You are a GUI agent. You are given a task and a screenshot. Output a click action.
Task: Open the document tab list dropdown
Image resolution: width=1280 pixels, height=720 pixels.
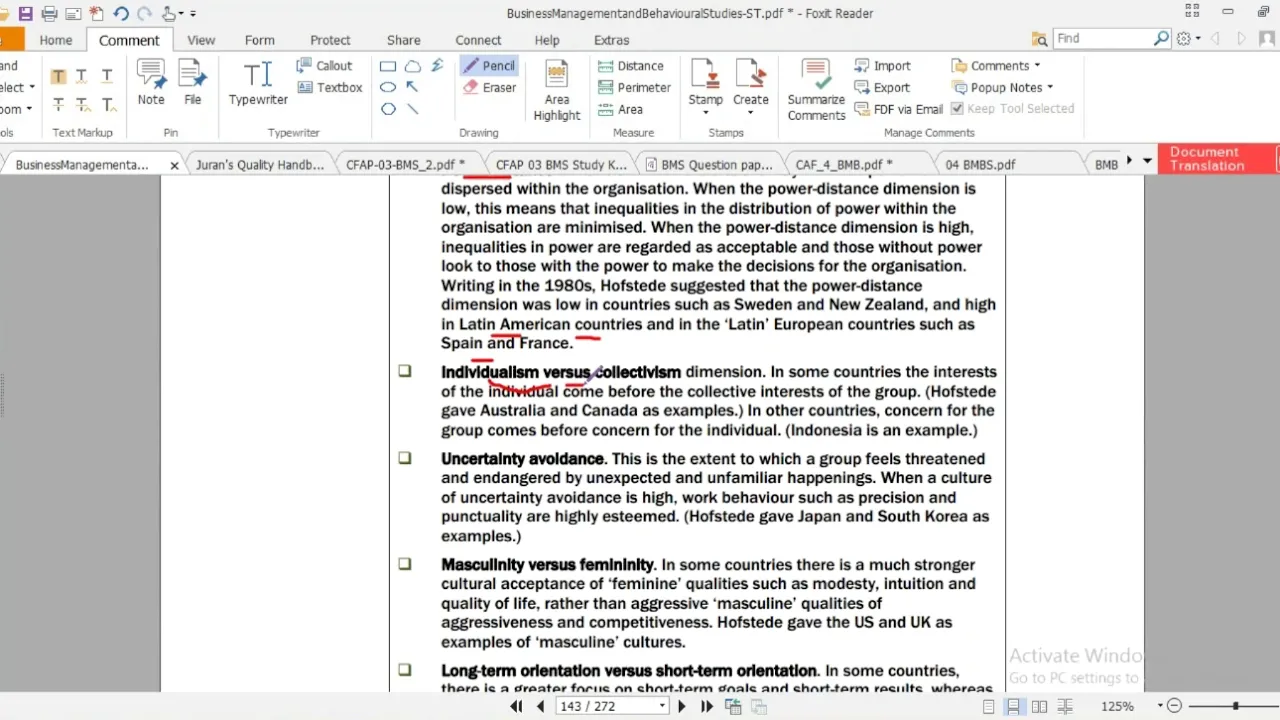tap(1147, 161)
